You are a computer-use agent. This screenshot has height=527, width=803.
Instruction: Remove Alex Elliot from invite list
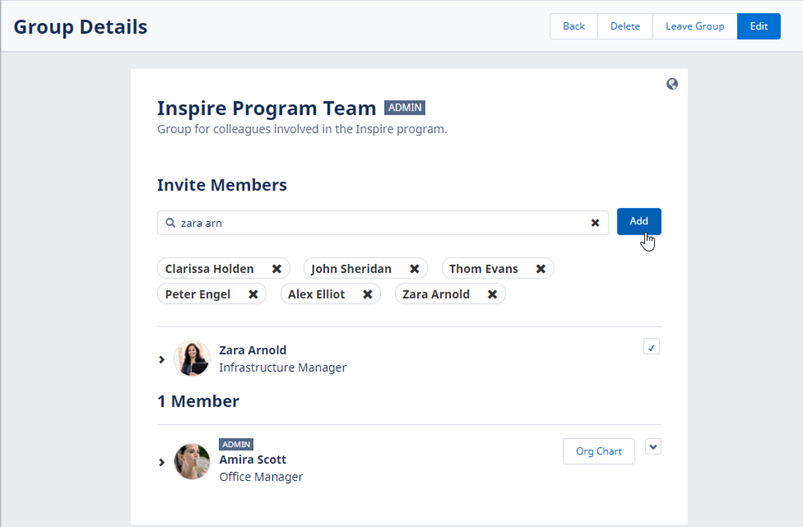[x=367, y=295]
